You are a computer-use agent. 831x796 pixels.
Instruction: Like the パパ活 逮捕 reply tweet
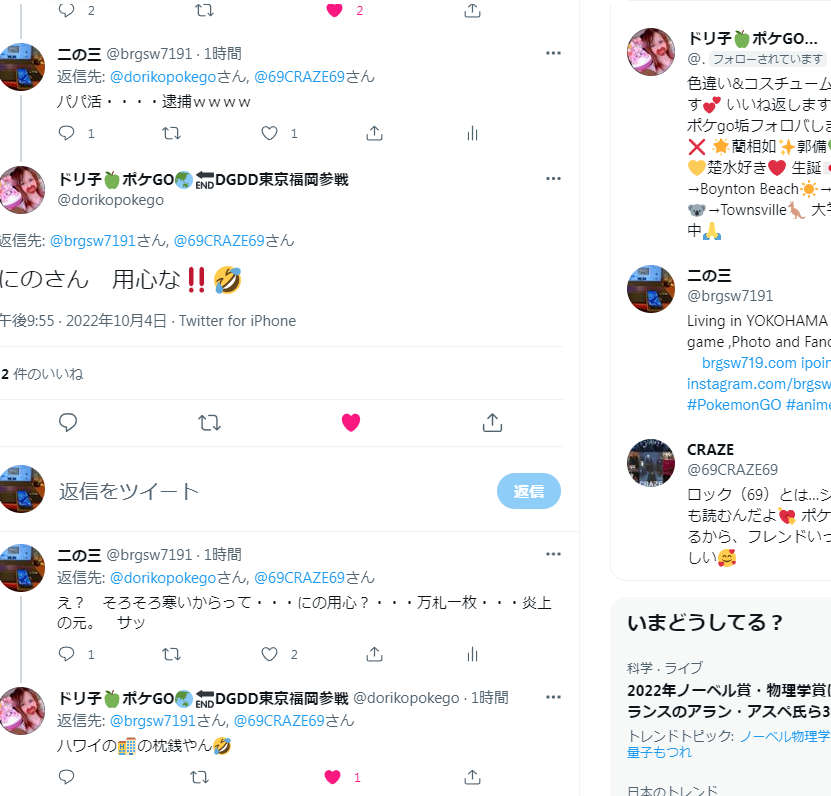[x=269, y=133]
